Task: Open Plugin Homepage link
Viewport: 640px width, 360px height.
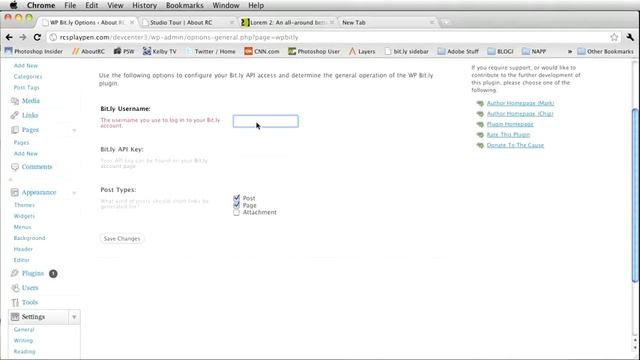Action: pyautogui.click(x=510, y=124)
